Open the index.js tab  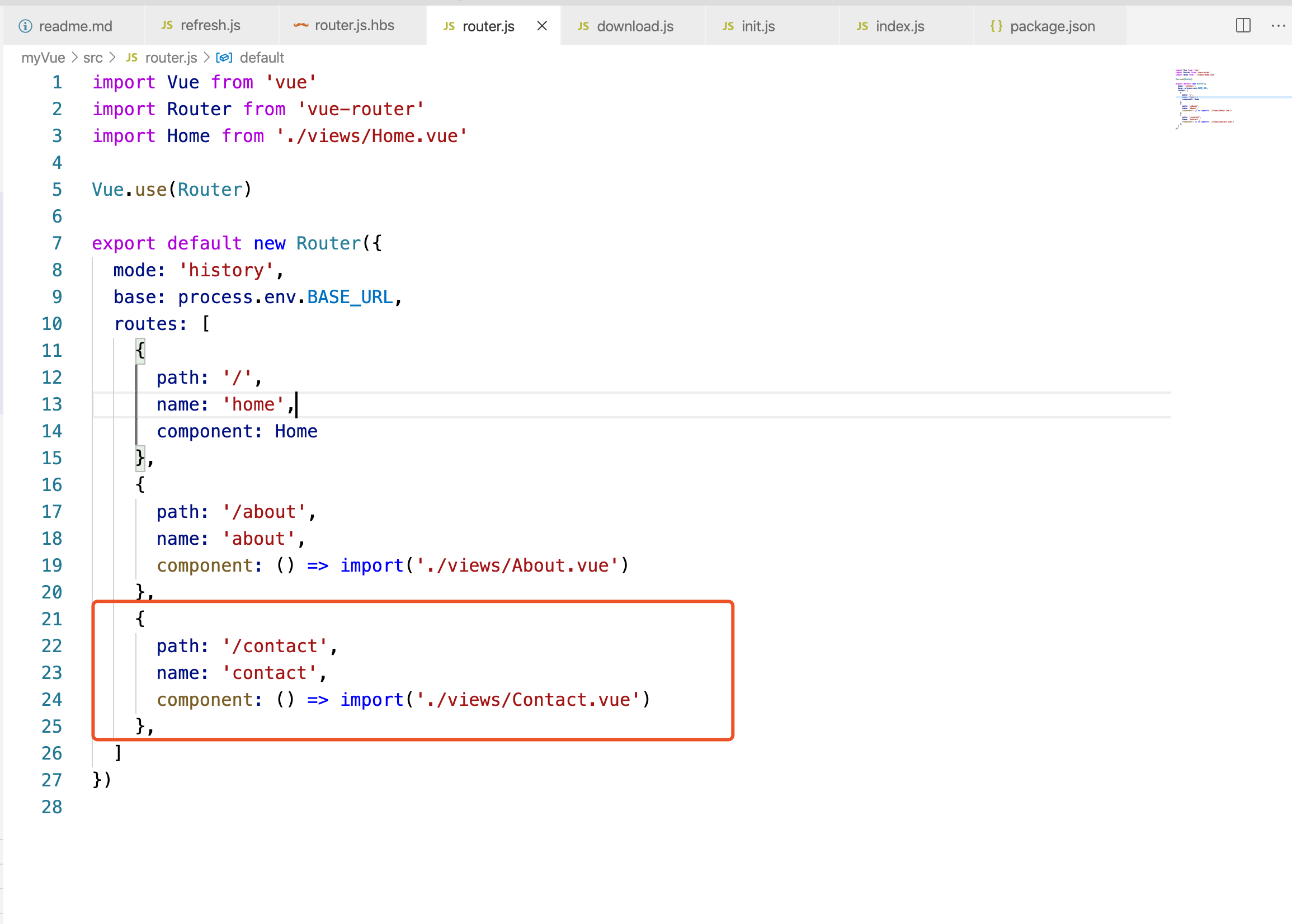click(899, 26)
